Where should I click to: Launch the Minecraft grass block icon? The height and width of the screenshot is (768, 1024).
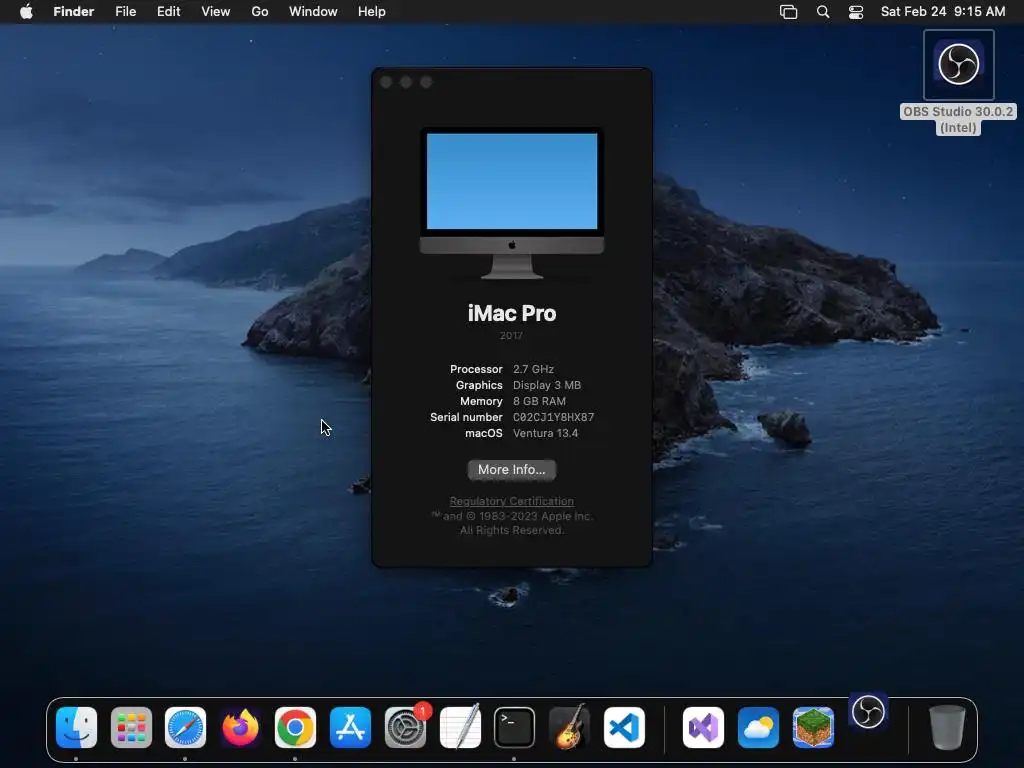point(813,727)
